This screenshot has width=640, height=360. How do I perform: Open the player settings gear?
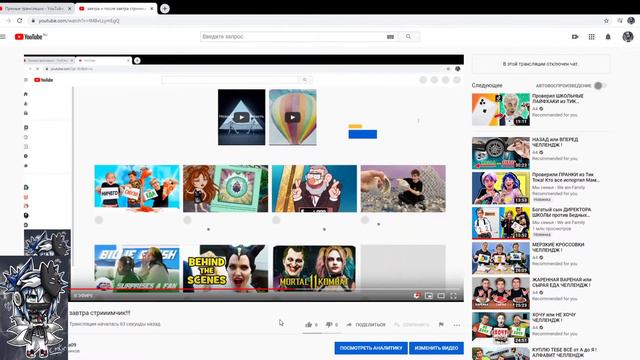416,296
